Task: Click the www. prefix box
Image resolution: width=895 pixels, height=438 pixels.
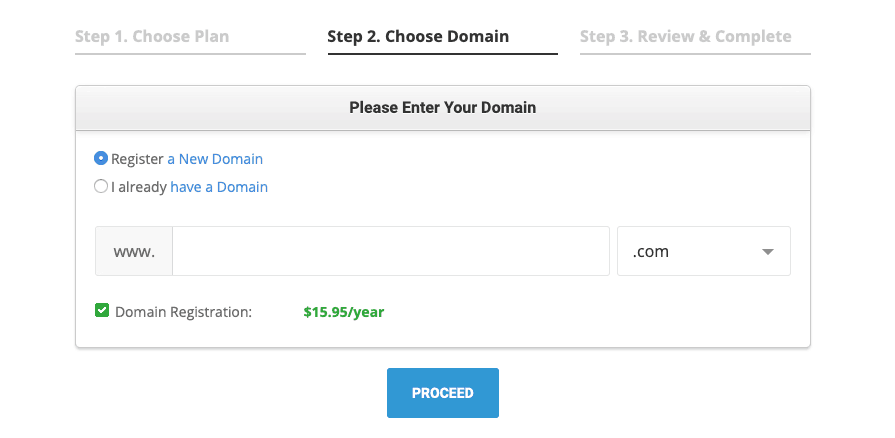Action: (134, 251)
